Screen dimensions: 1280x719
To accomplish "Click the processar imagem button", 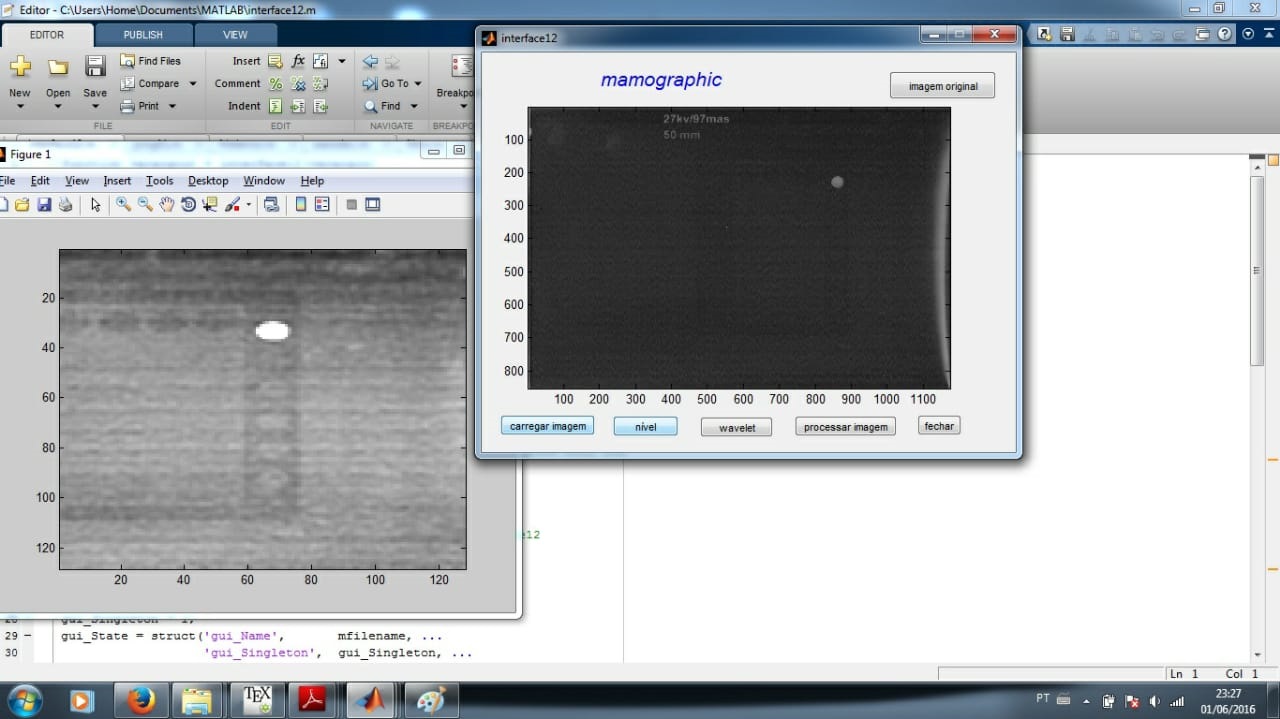I will click(845, 427).
